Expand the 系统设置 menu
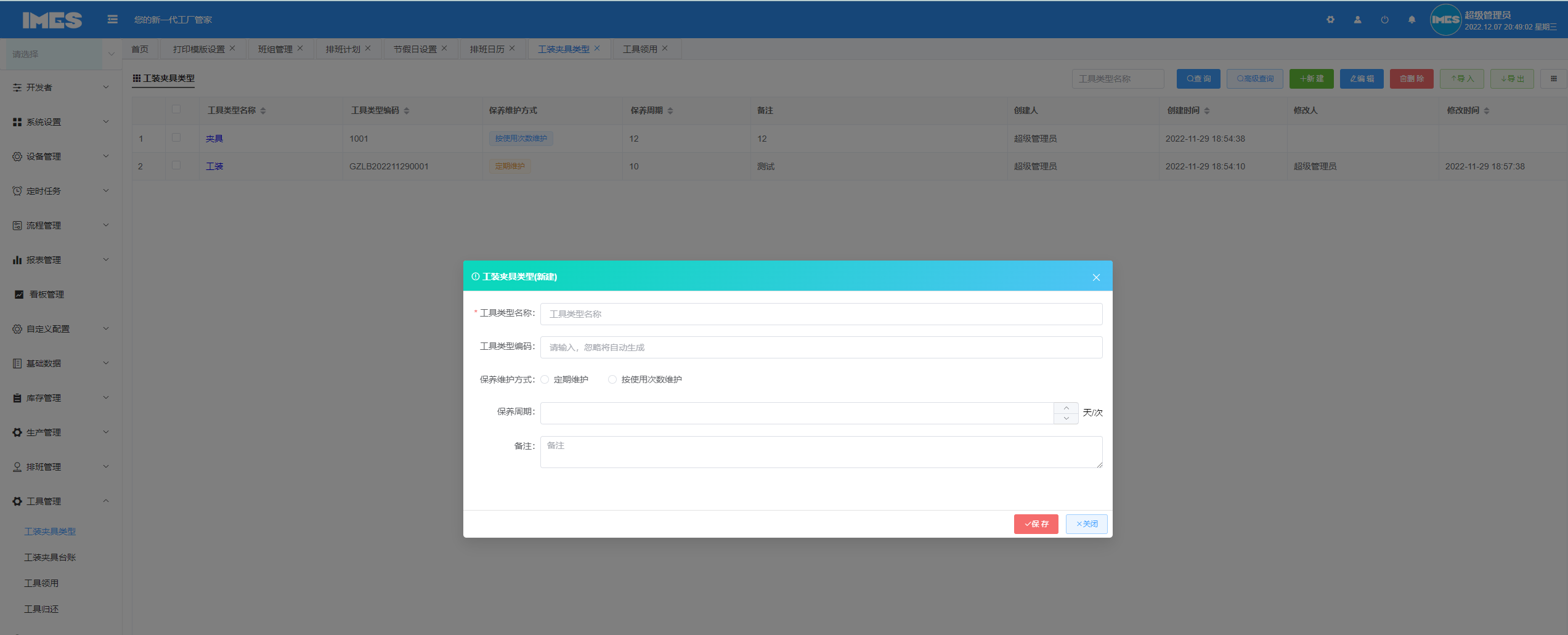This screenshot has height=635, width=1568. [x=60, y=122]
